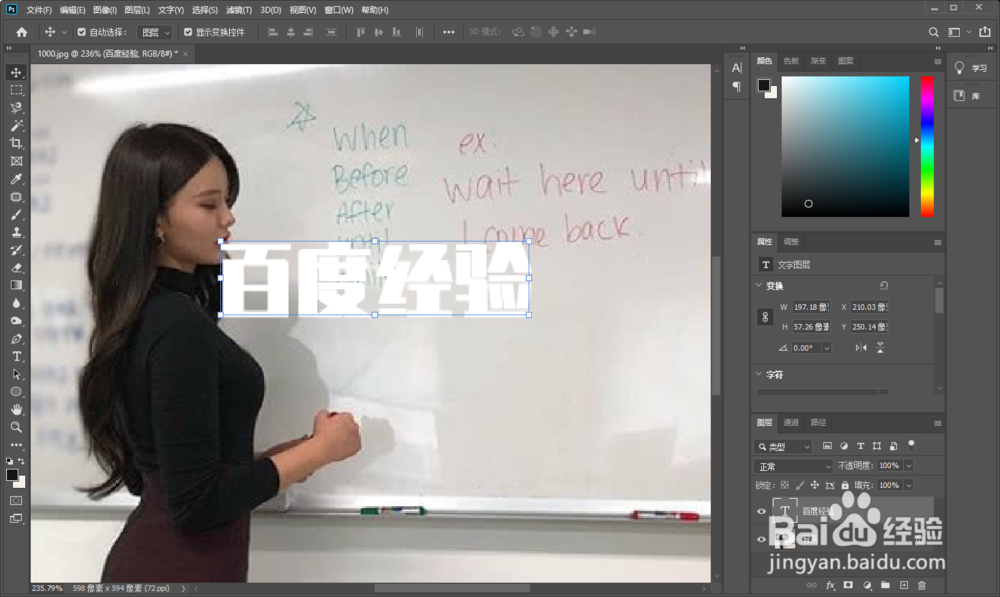
Task: Click the Home icon in options bar
Action: (x=22, y=32)
